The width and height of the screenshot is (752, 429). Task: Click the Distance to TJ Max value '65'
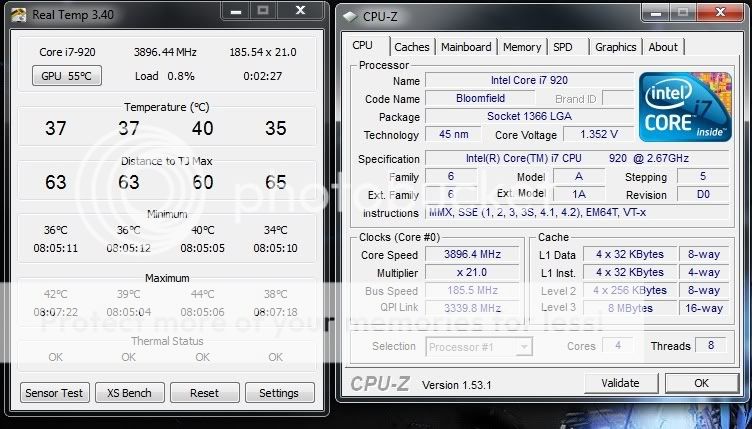276,183
